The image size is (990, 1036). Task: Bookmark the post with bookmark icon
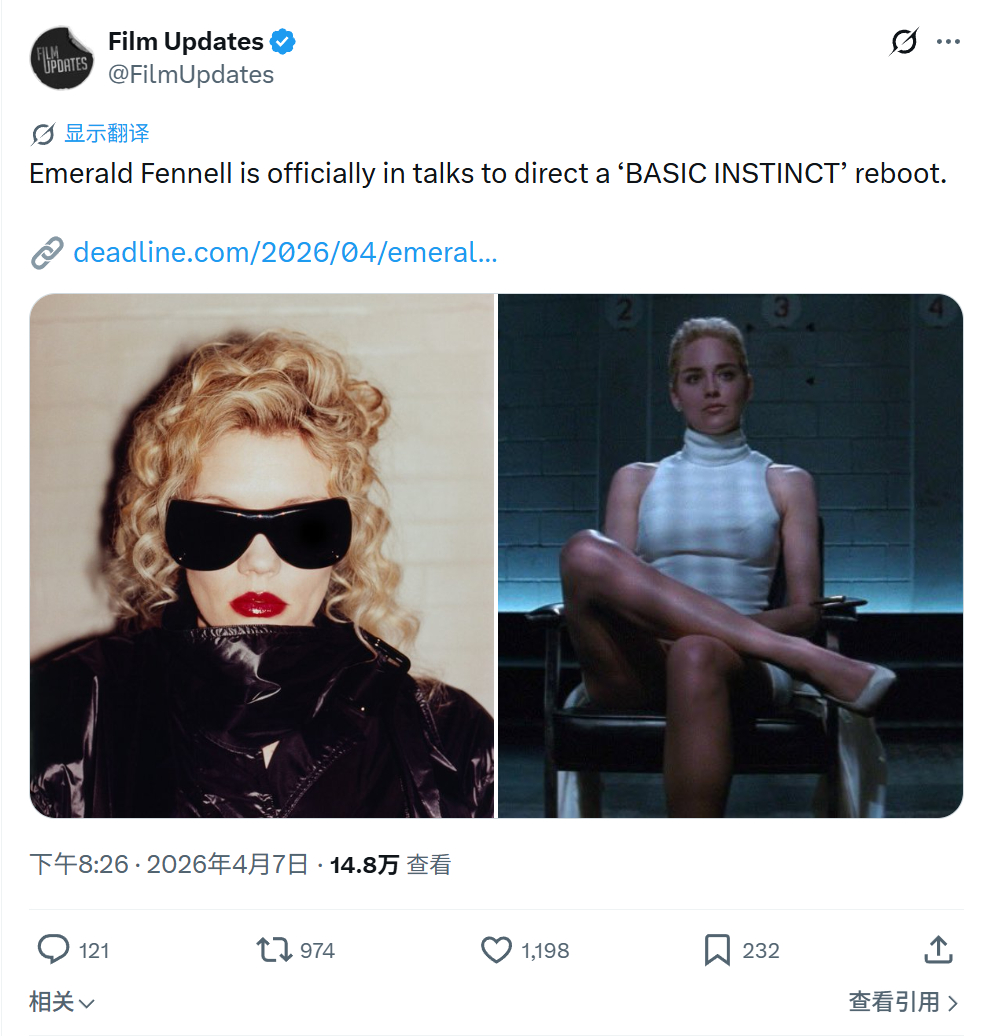718,950
